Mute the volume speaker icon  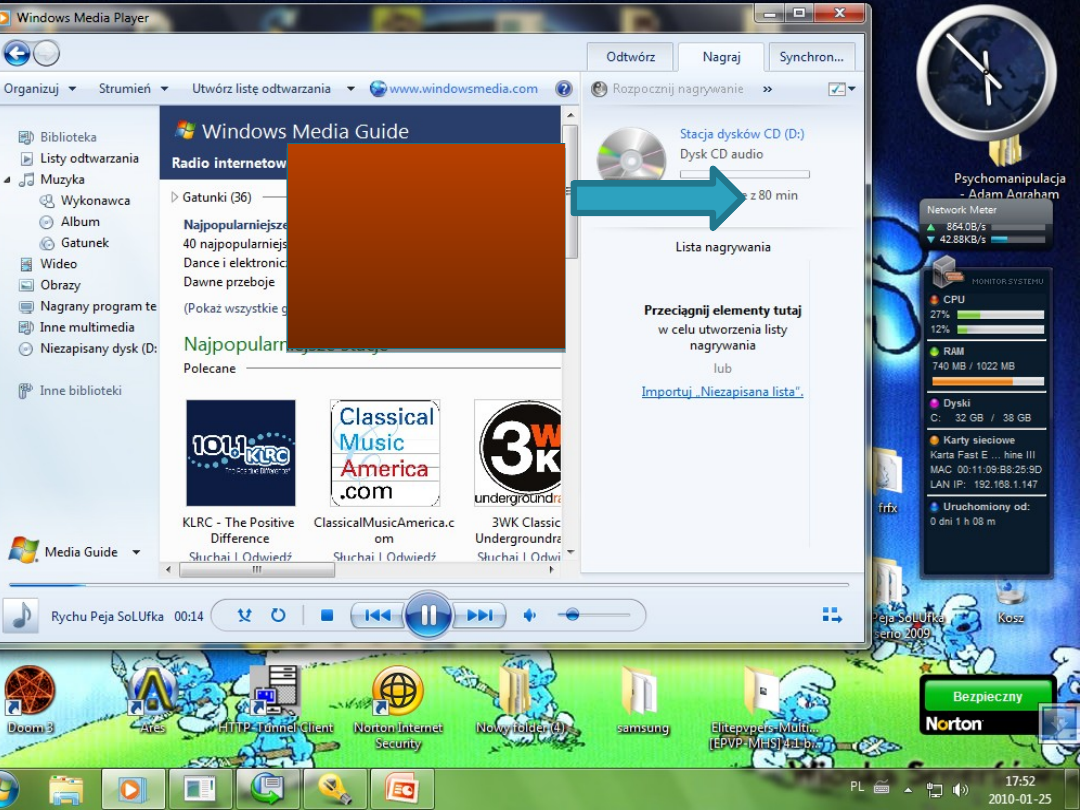click(x=529, y=615)
